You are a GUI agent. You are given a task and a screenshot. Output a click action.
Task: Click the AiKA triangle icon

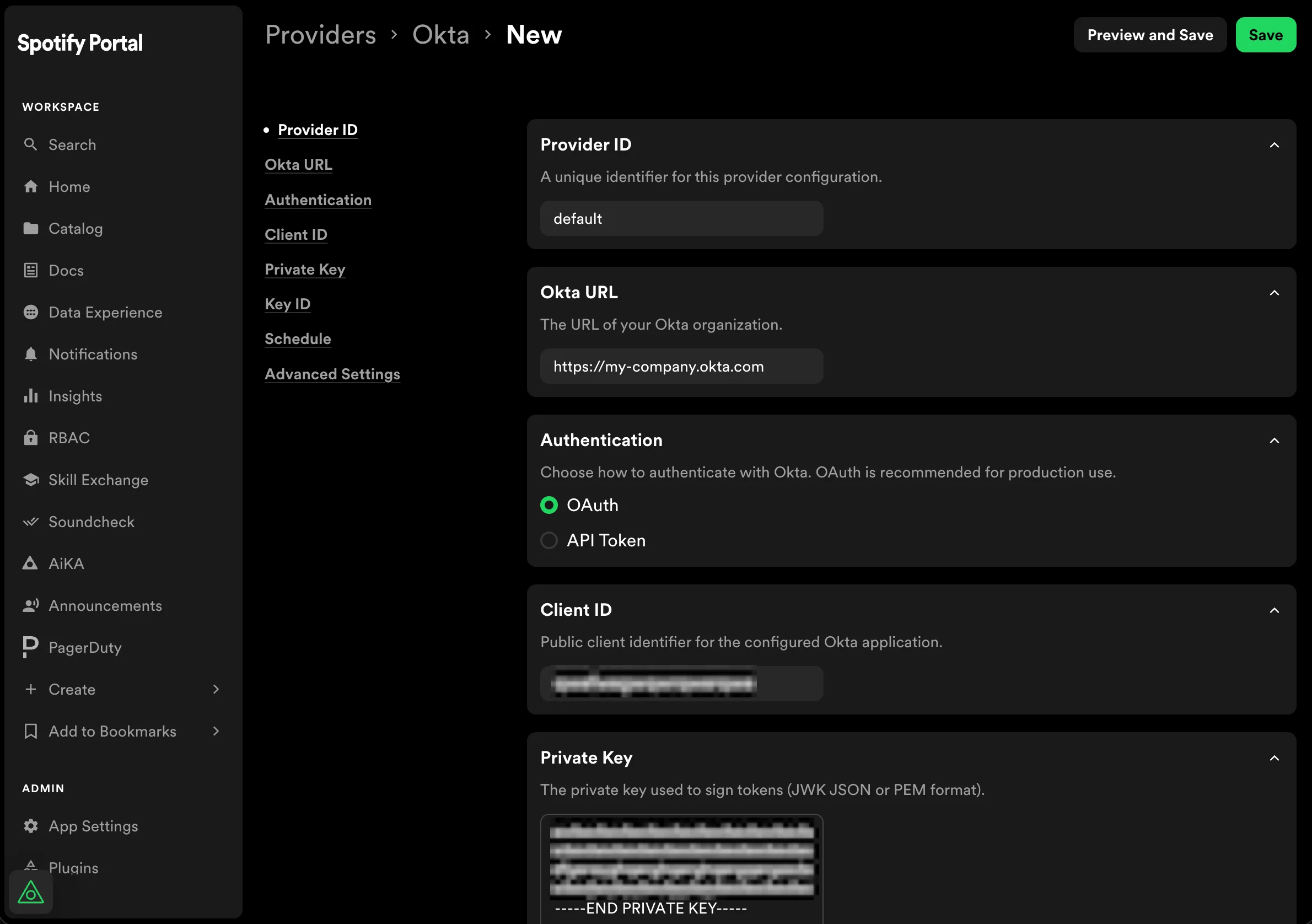30,563
